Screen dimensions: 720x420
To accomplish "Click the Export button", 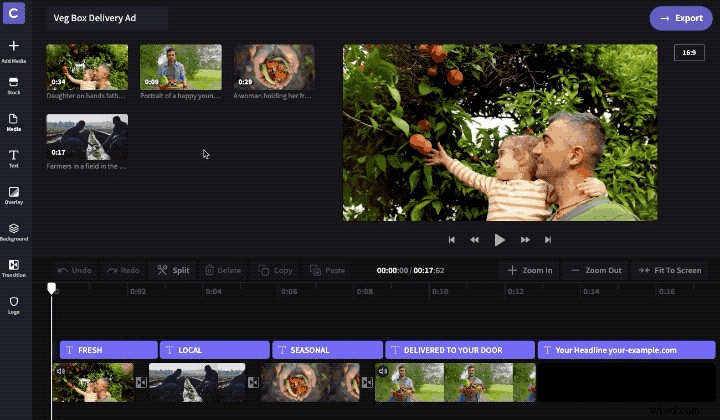I will pos(681,18).
